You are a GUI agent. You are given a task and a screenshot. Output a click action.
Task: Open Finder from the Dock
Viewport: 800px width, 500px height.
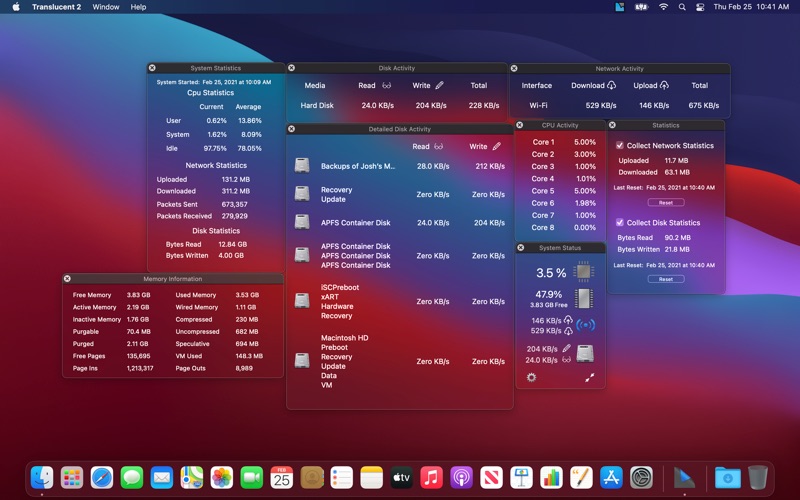(42, 478)
